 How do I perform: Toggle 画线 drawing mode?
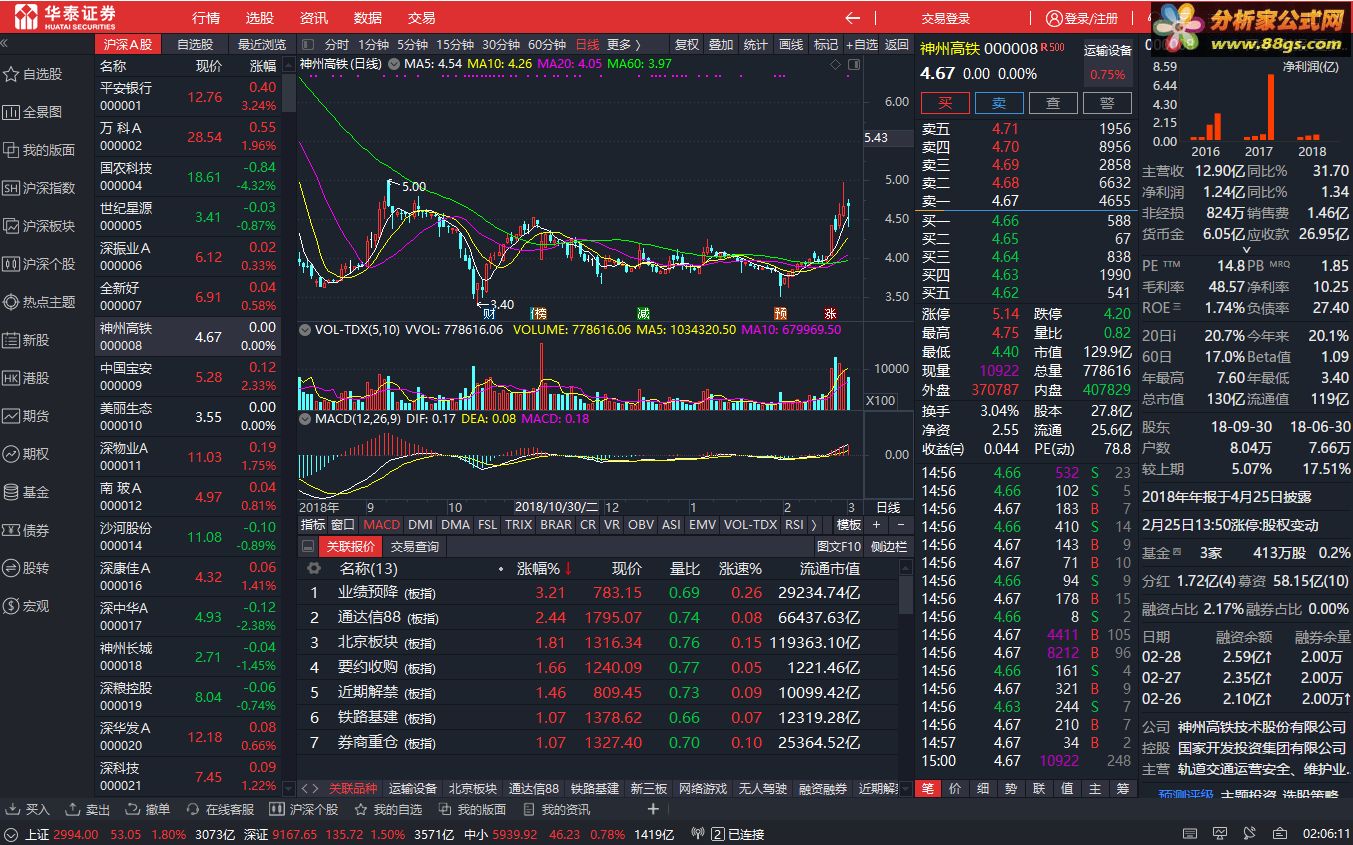(791, 45)
